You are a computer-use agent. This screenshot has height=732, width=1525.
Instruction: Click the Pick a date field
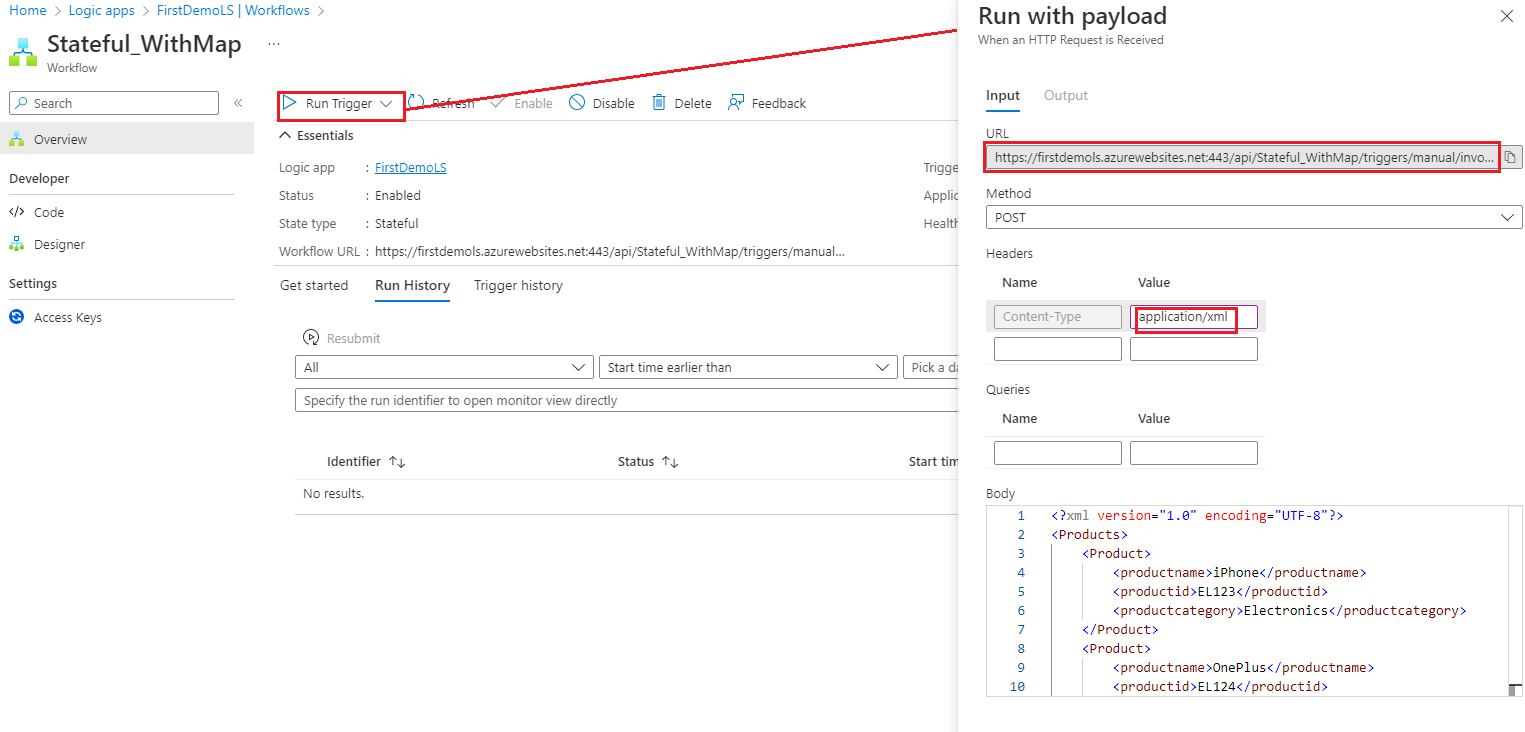point(930,367)
